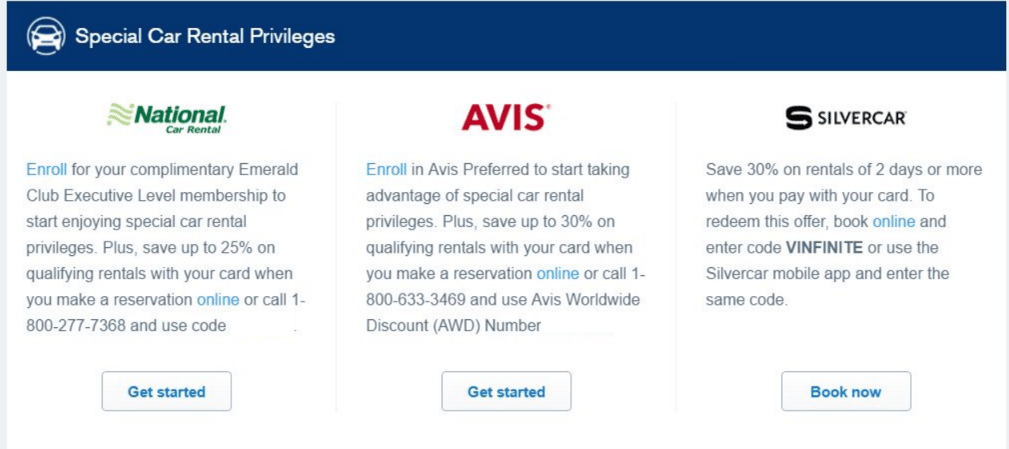Click Get started under Avis

coord(506,391)
